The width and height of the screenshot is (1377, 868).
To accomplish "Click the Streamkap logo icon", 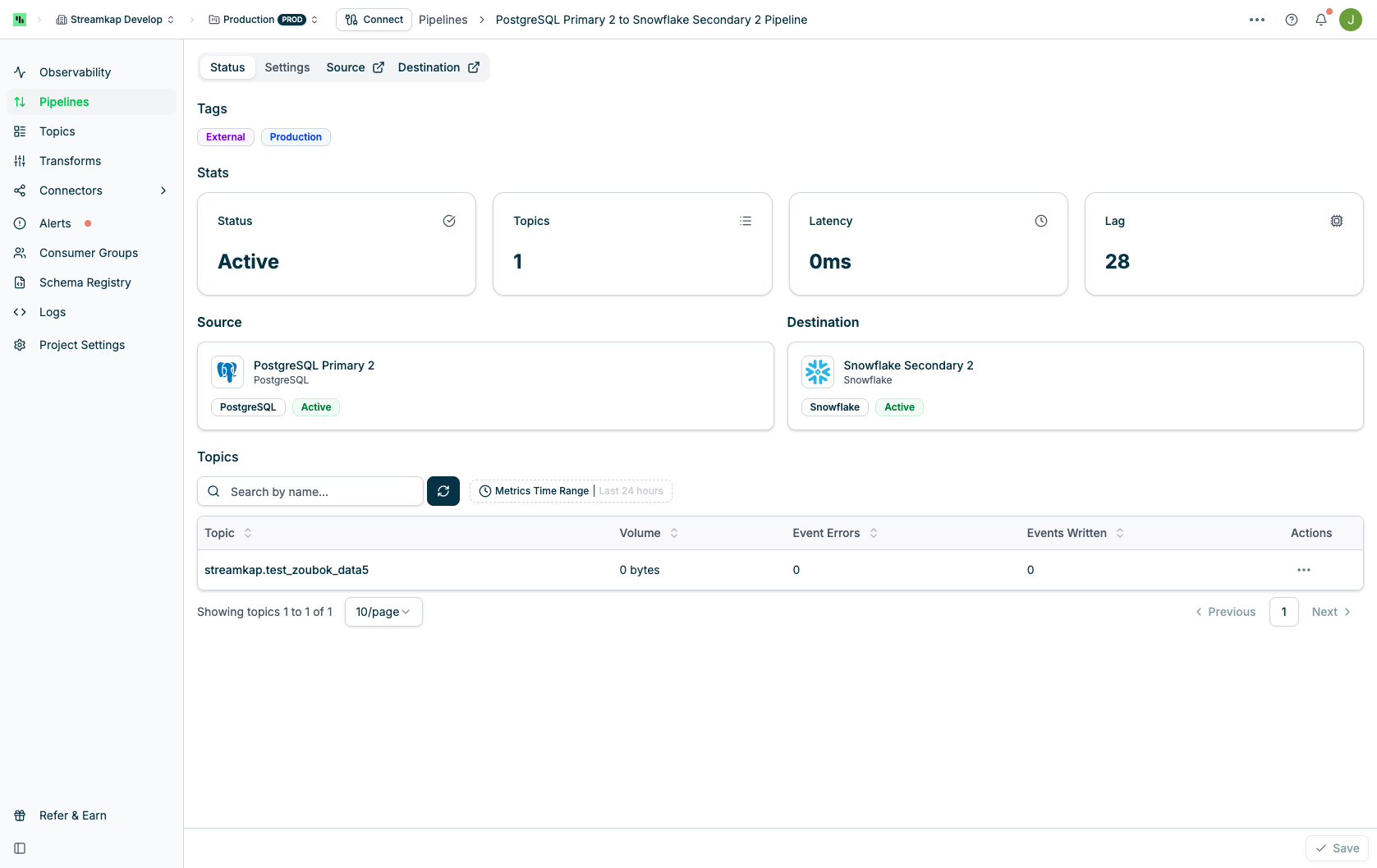I will click(x=20, y=20).
